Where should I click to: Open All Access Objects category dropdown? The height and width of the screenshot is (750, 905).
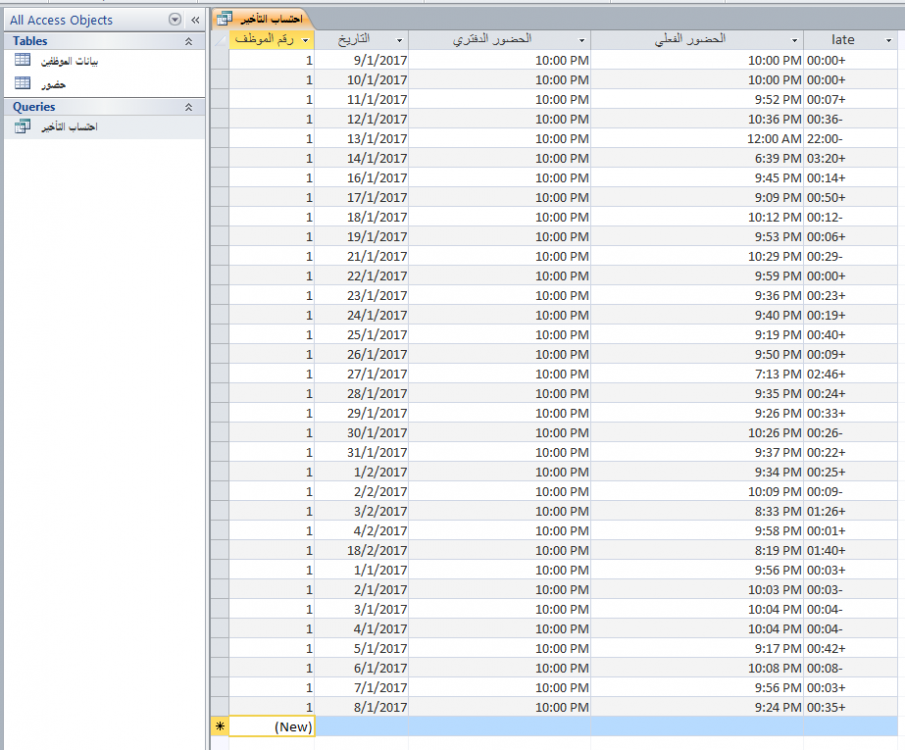(x=175, y=20)
